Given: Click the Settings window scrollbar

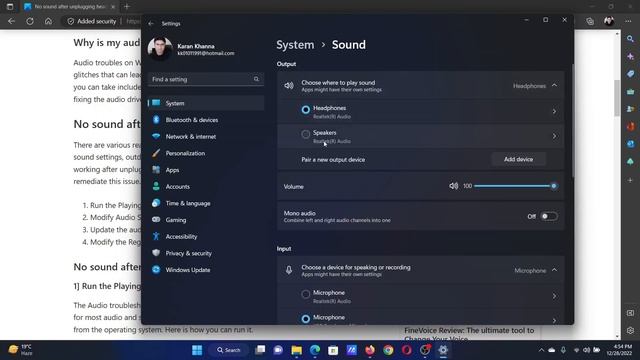Looking at the screenshot, I should tap(572, 120).
